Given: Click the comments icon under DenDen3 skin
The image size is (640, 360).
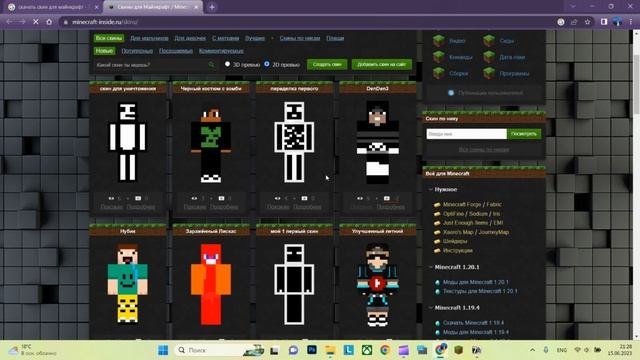Looking at the screenshot, I should pos(387,198).
